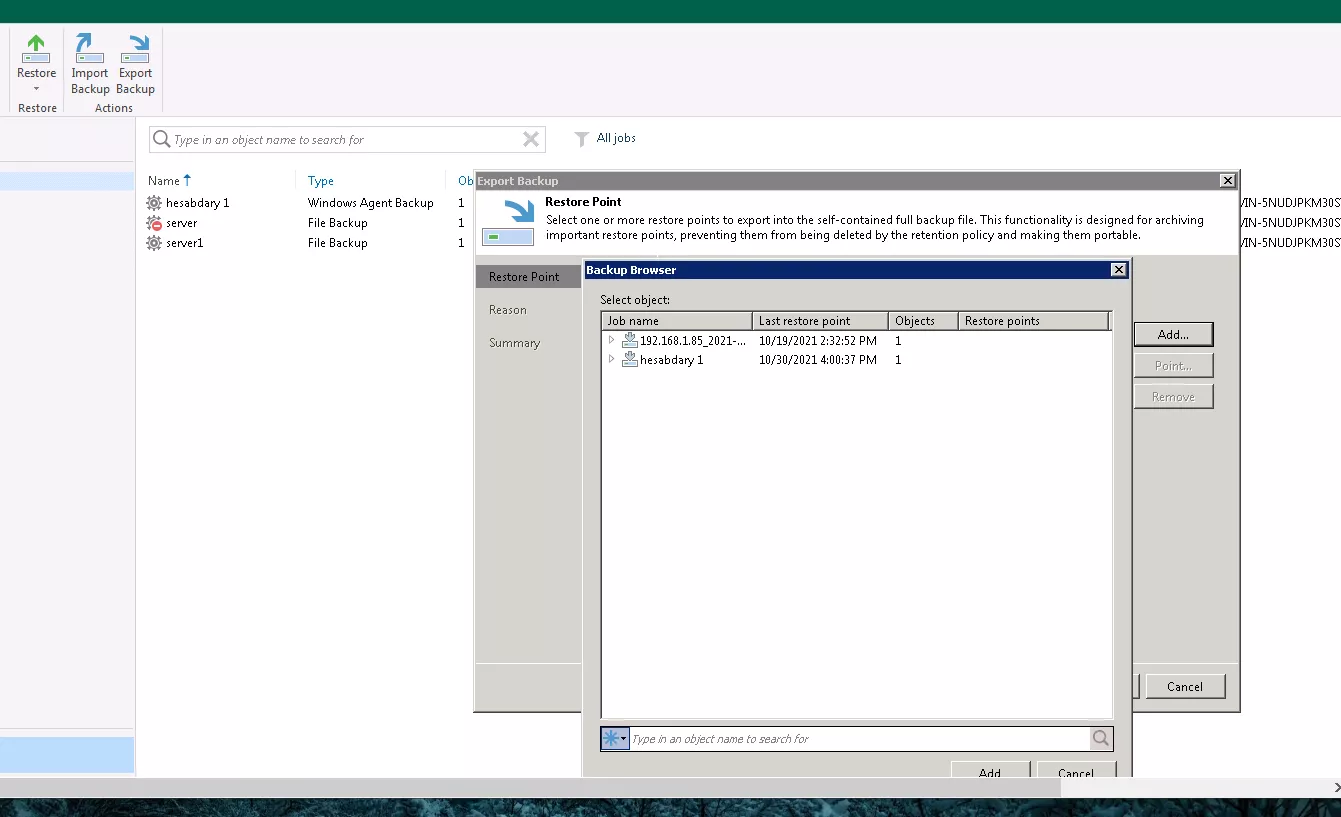Click the 10/19/2021 2:32:52 PM restore point

(x=818, y=341)
